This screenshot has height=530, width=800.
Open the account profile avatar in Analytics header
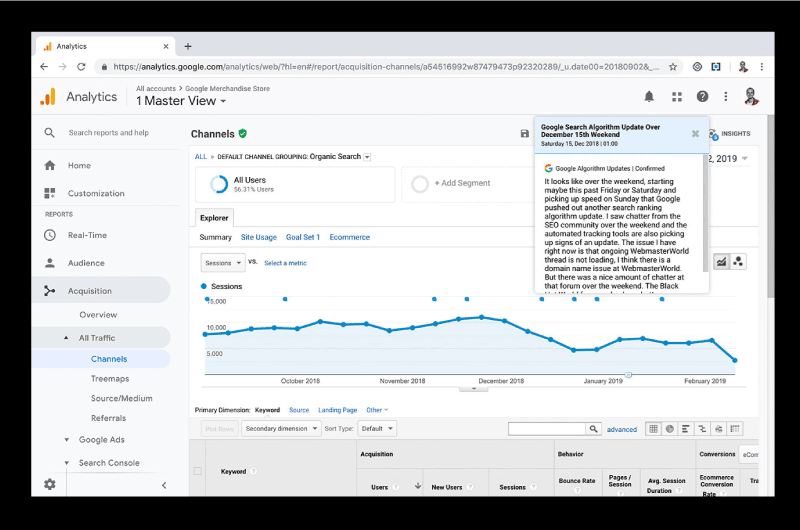point(751,96)
